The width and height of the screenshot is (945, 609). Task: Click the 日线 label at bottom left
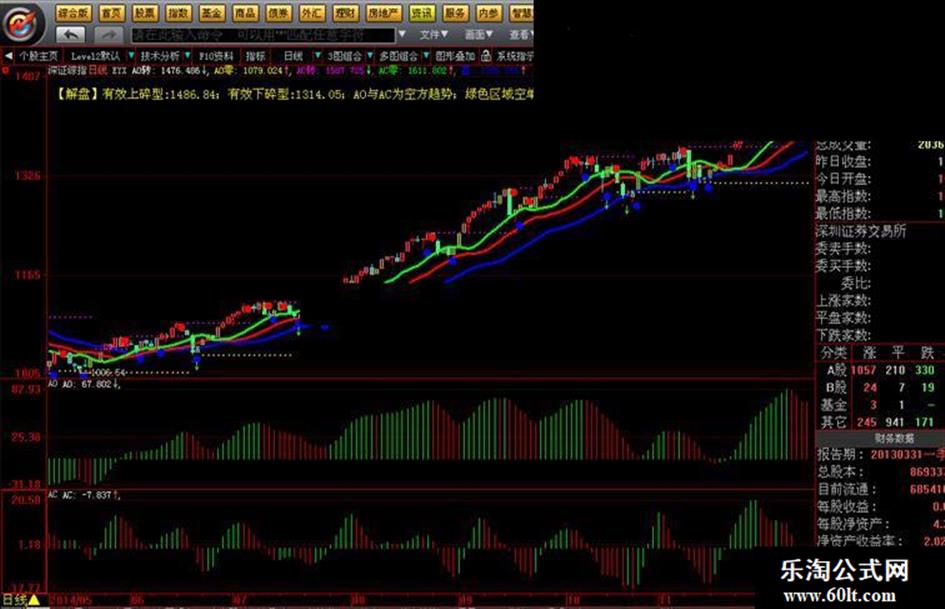click(15, 600)
